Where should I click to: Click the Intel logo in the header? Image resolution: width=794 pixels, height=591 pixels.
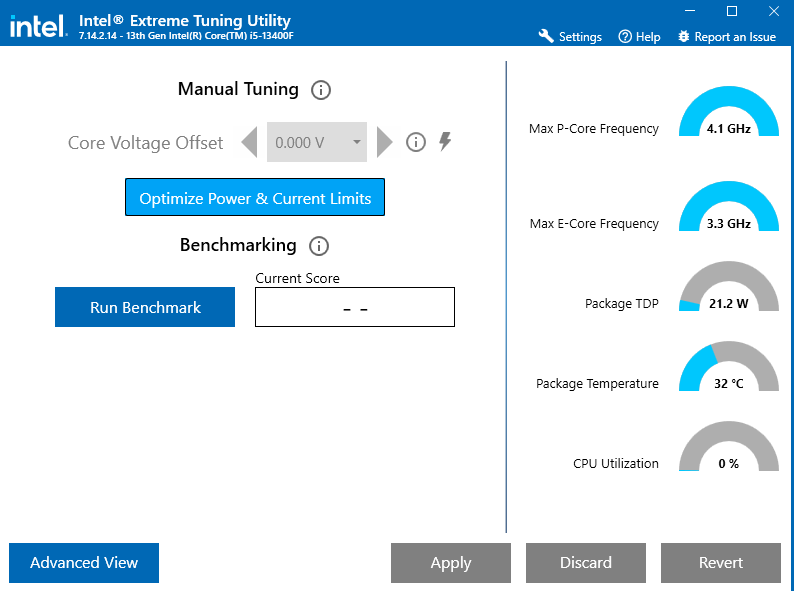pyautogui.click(x=38, y=25)
